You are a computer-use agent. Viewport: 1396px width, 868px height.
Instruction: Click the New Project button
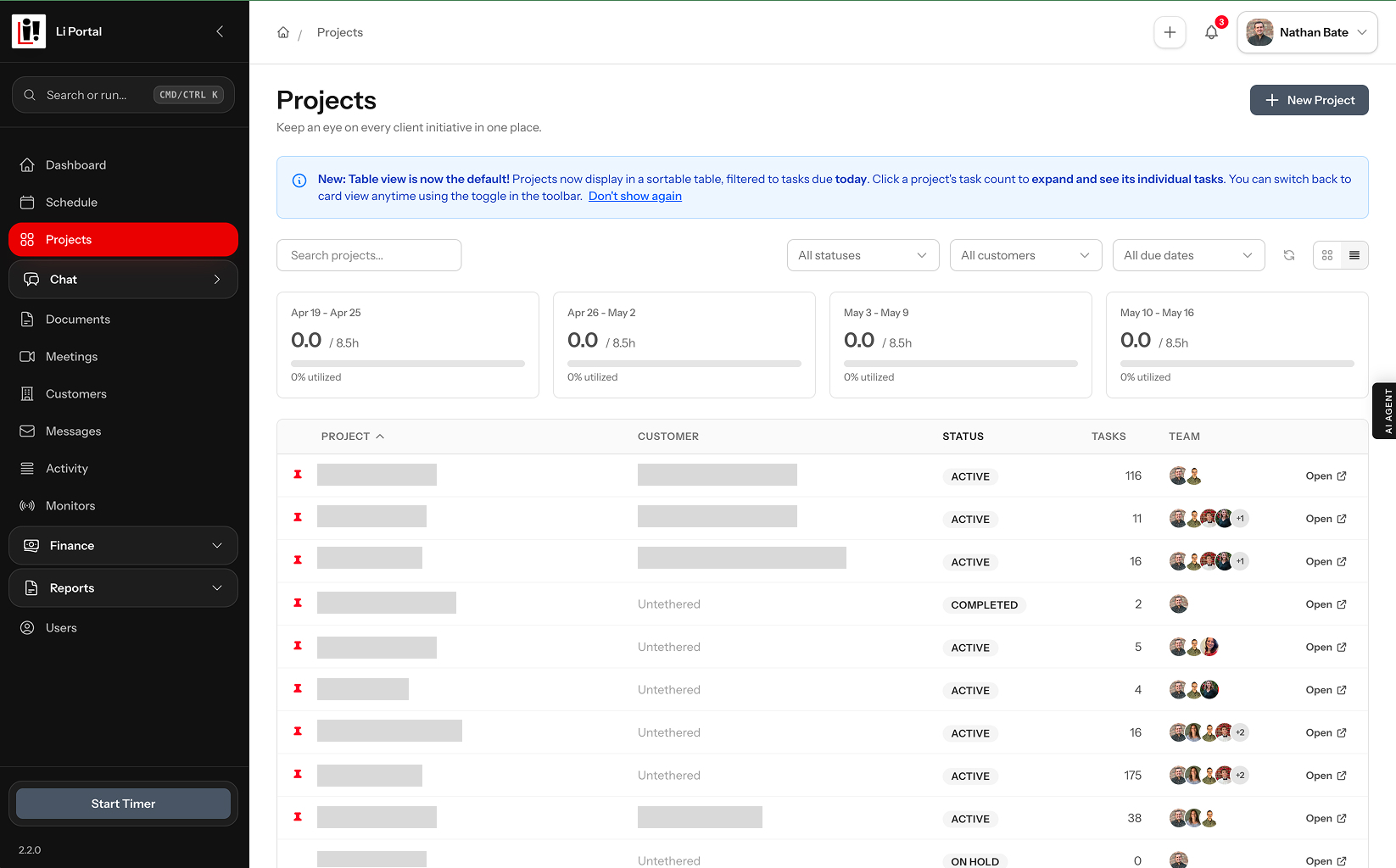coord(1309,100)
